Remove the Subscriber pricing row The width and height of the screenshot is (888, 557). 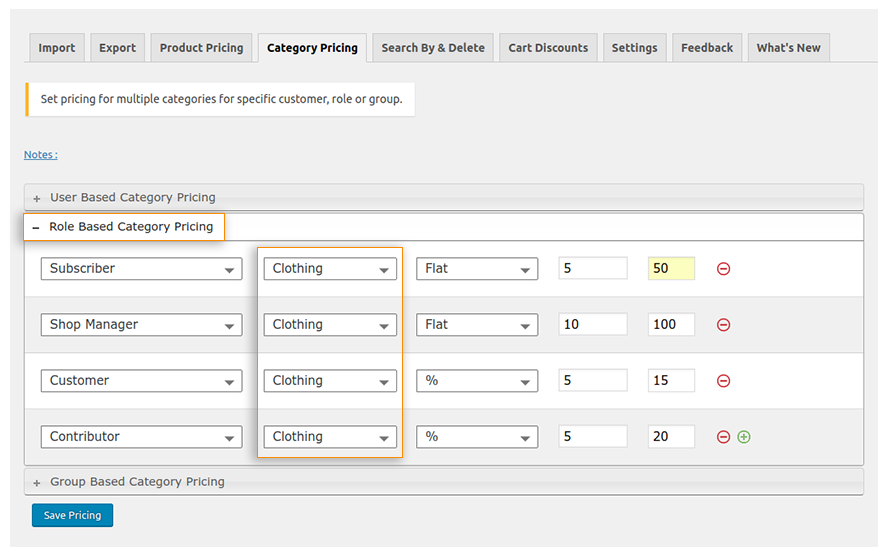(723, 269)
